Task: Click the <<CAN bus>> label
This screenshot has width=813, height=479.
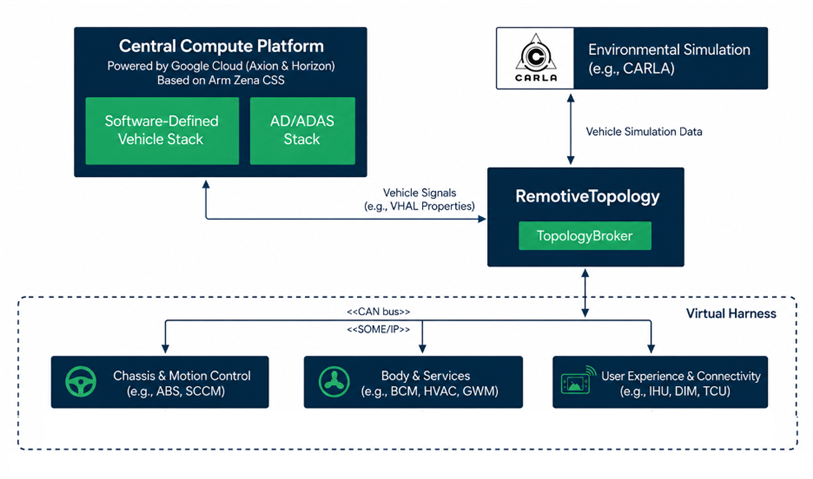Action: 379,312
